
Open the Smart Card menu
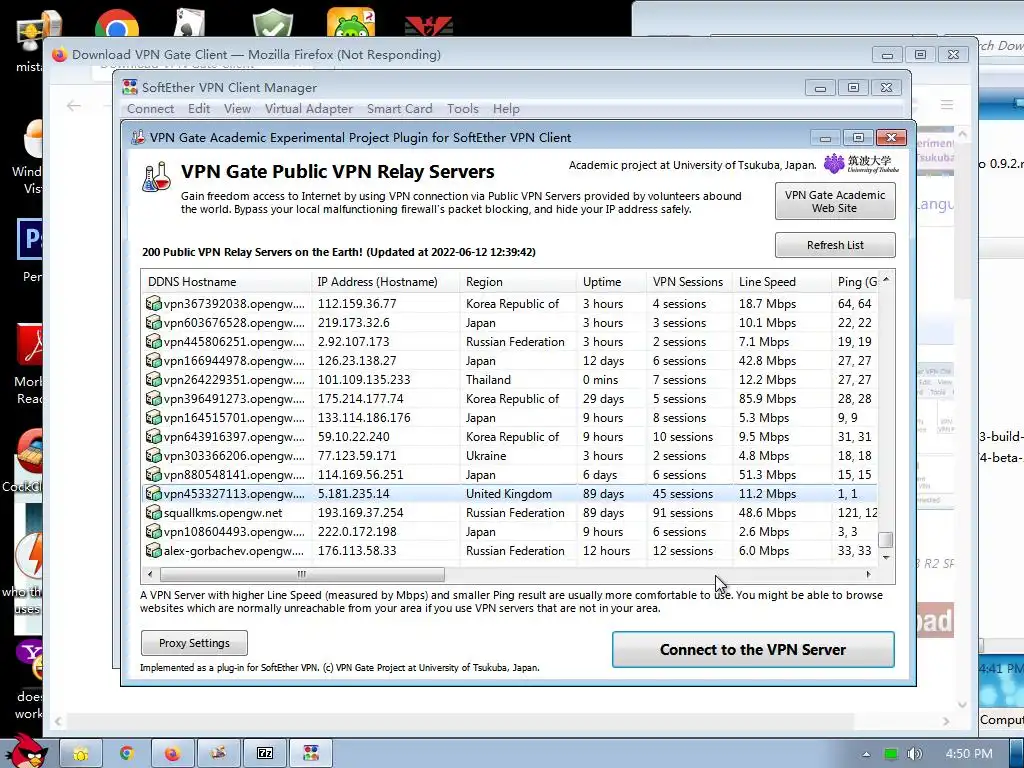pos(399,109)
